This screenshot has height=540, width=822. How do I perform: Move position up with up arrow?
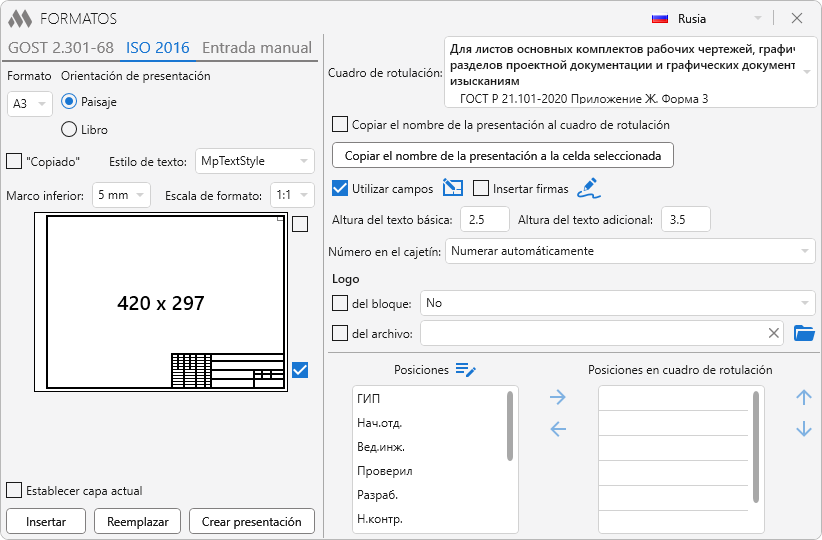point(803,398)
